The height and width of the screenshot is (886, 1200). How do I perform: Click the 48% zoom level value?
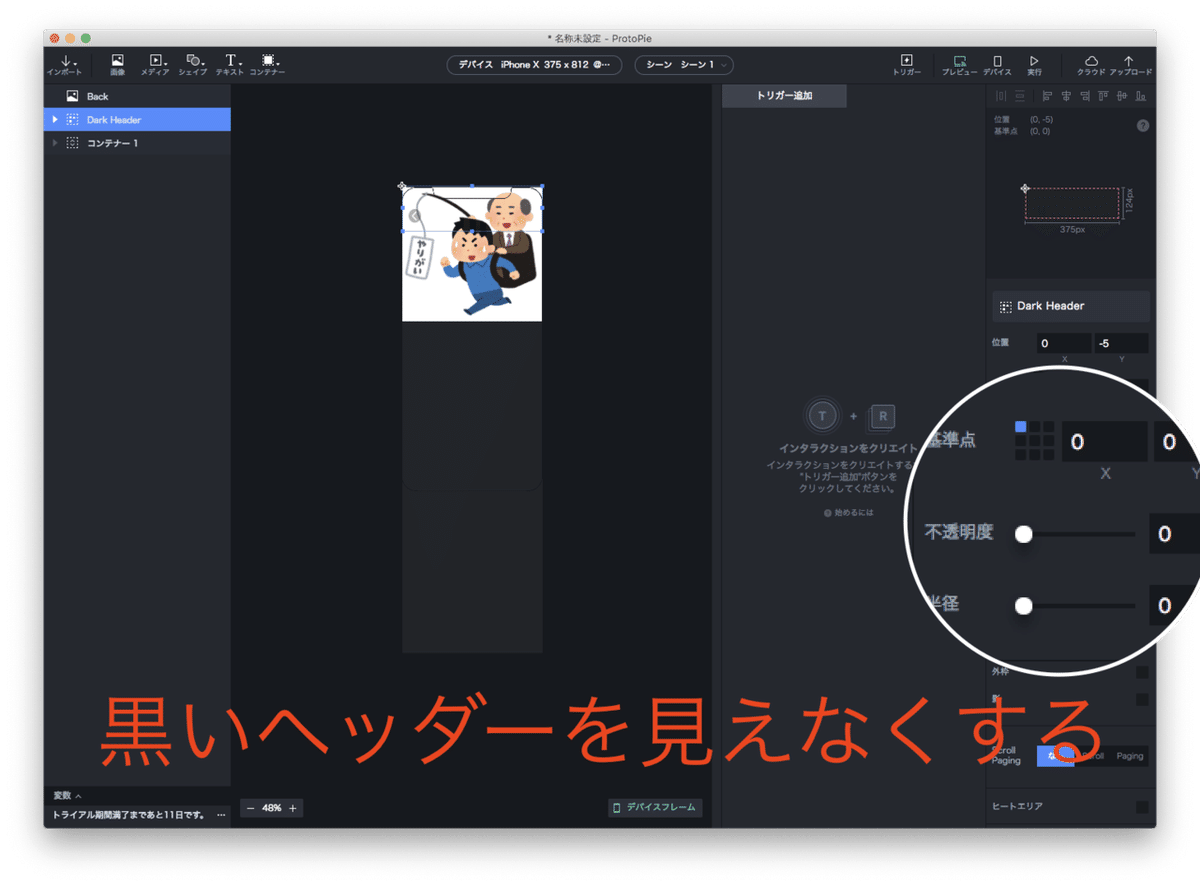tap(272, 808)
